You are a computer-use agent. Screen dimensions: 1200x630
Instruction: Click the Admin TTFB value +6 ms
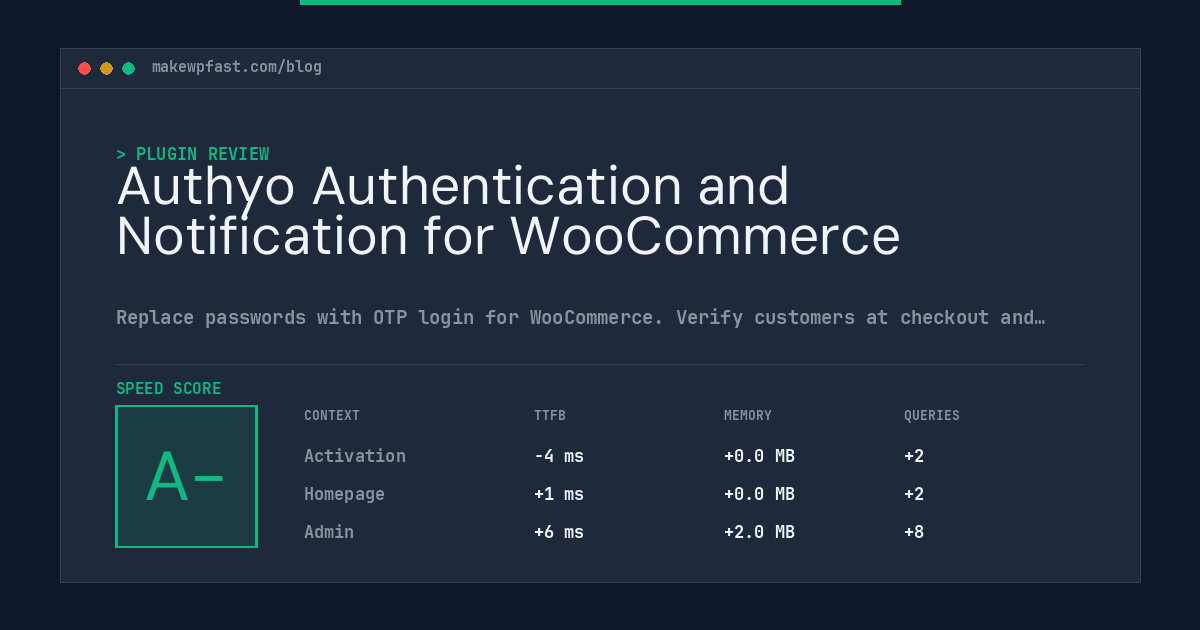point(559,532)
